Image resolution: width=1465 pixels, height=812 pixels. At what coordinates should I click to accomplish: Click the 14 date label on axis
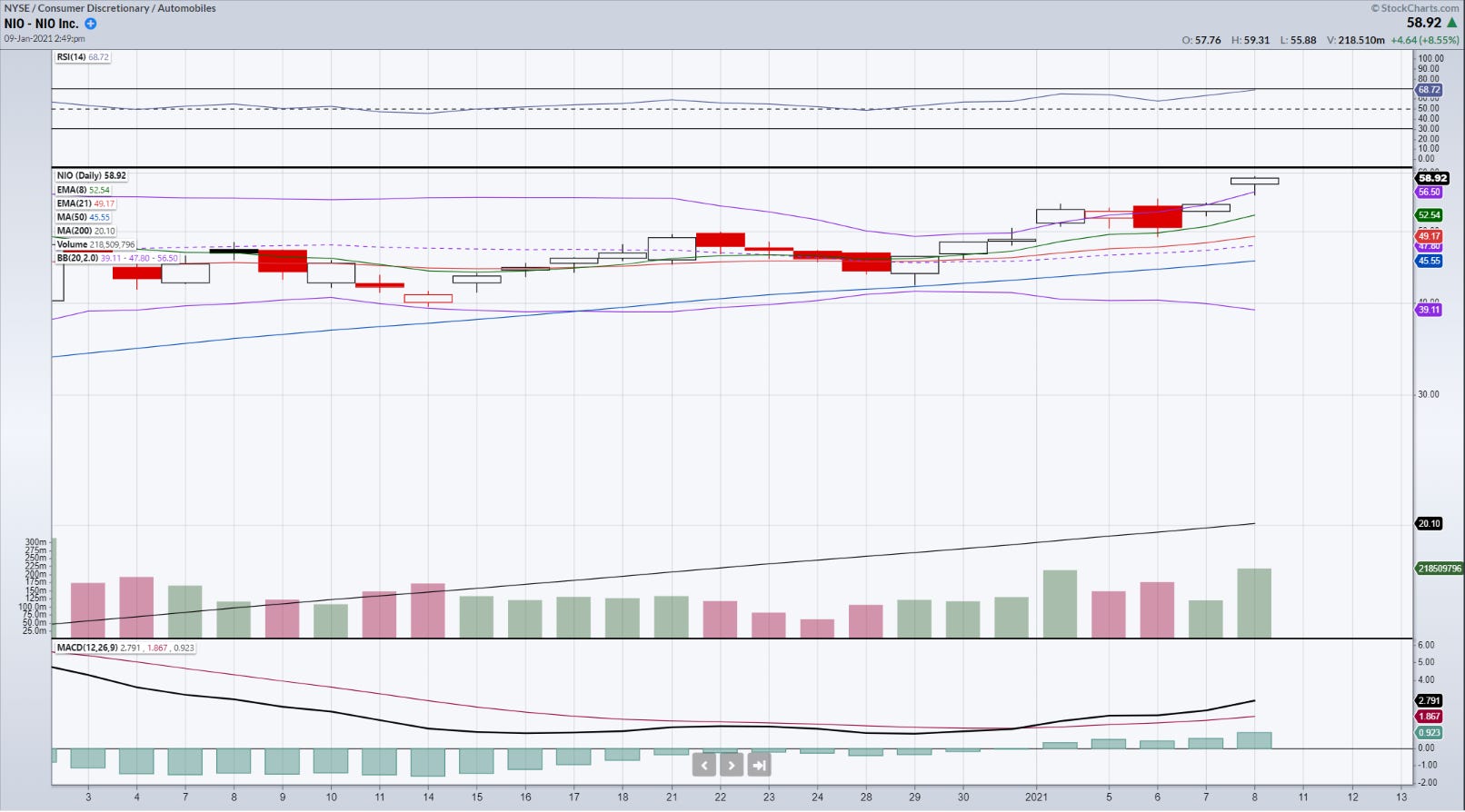pyautogui.click(x=428, y=797)
